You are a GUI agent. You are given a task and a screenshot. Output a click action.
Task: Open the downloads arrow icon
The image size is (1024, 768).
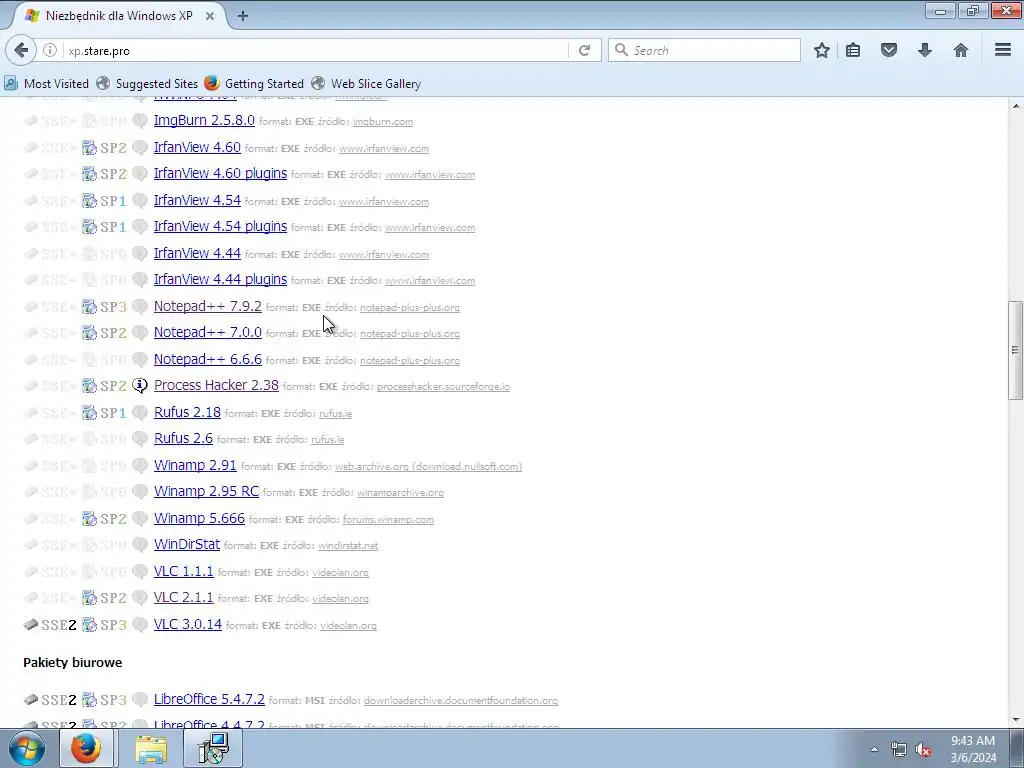click(x=925, y=50)
